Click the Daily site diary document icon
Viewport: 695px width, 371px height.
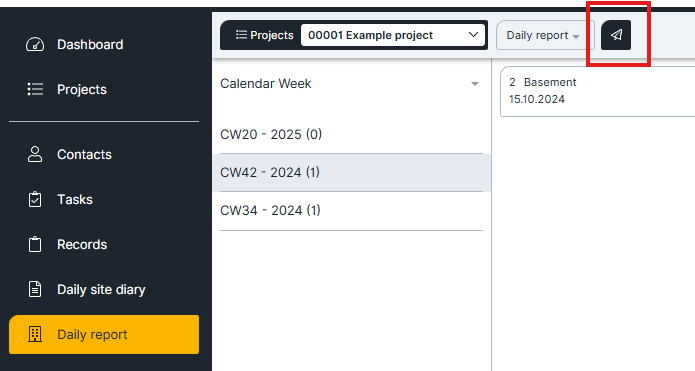(x=35, y=289)
